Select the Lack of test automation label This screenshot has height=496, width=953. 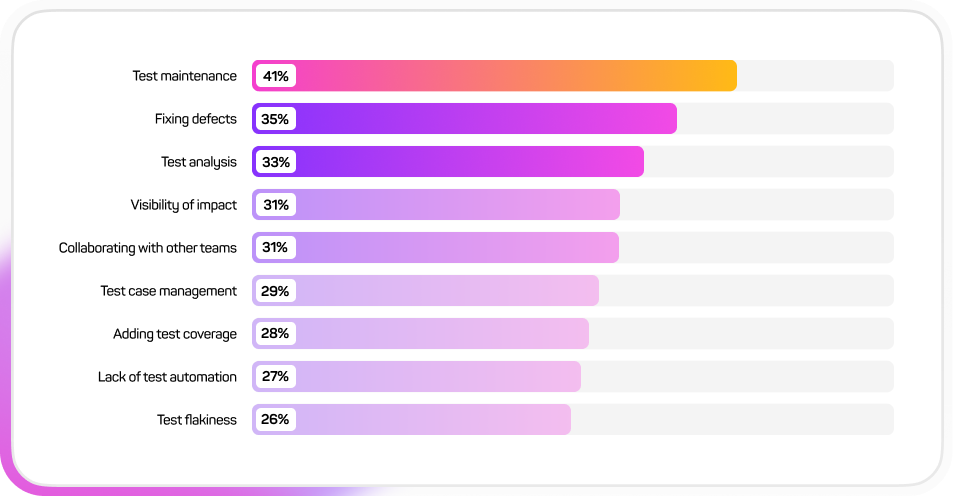pyautogui.click(x=167, y=377)
